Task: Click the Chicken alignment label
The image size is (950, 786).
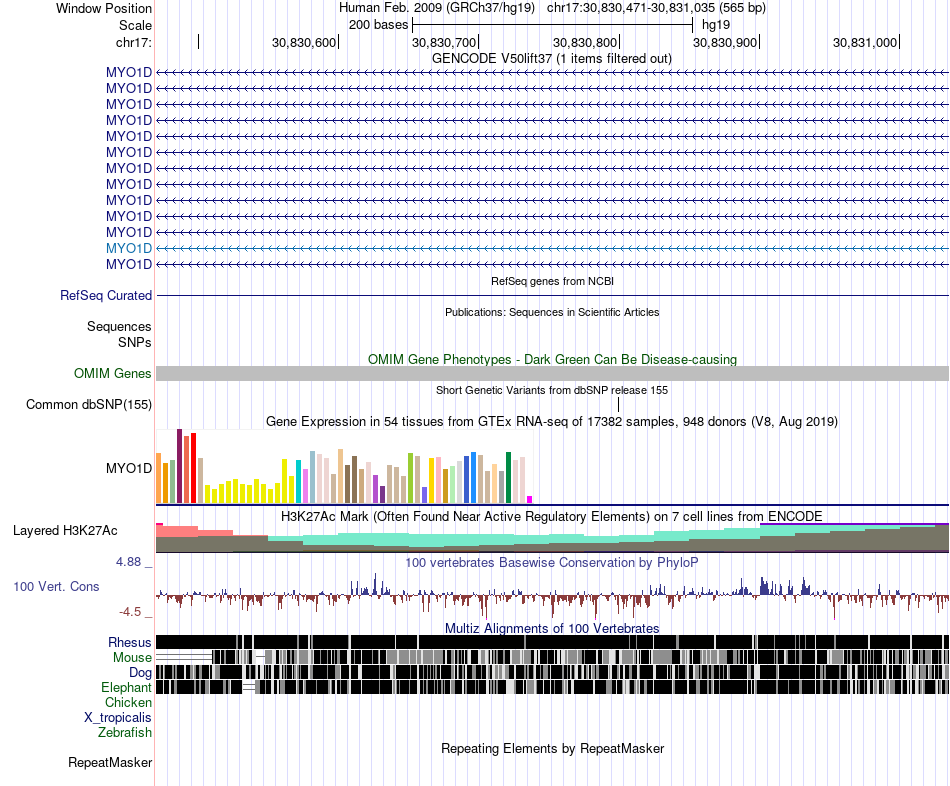Action: (x=128, y=702)
